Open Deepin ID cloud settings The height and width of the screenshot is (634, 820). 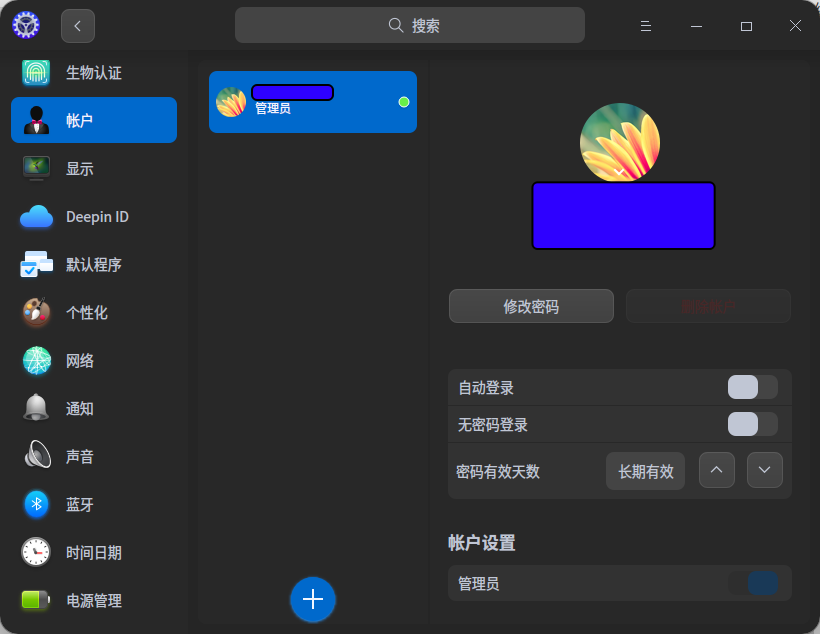[36, 216]
